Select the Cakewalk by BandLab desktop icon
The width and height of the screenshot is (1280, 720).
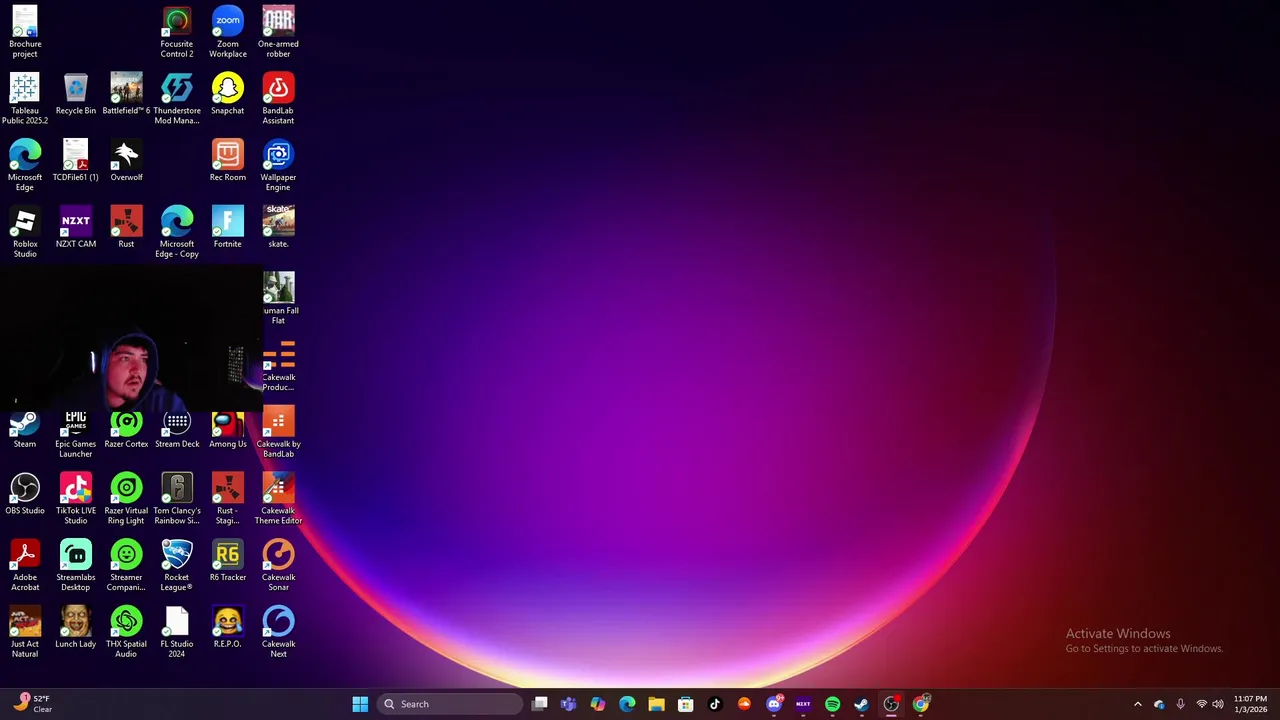click(278, 431)
